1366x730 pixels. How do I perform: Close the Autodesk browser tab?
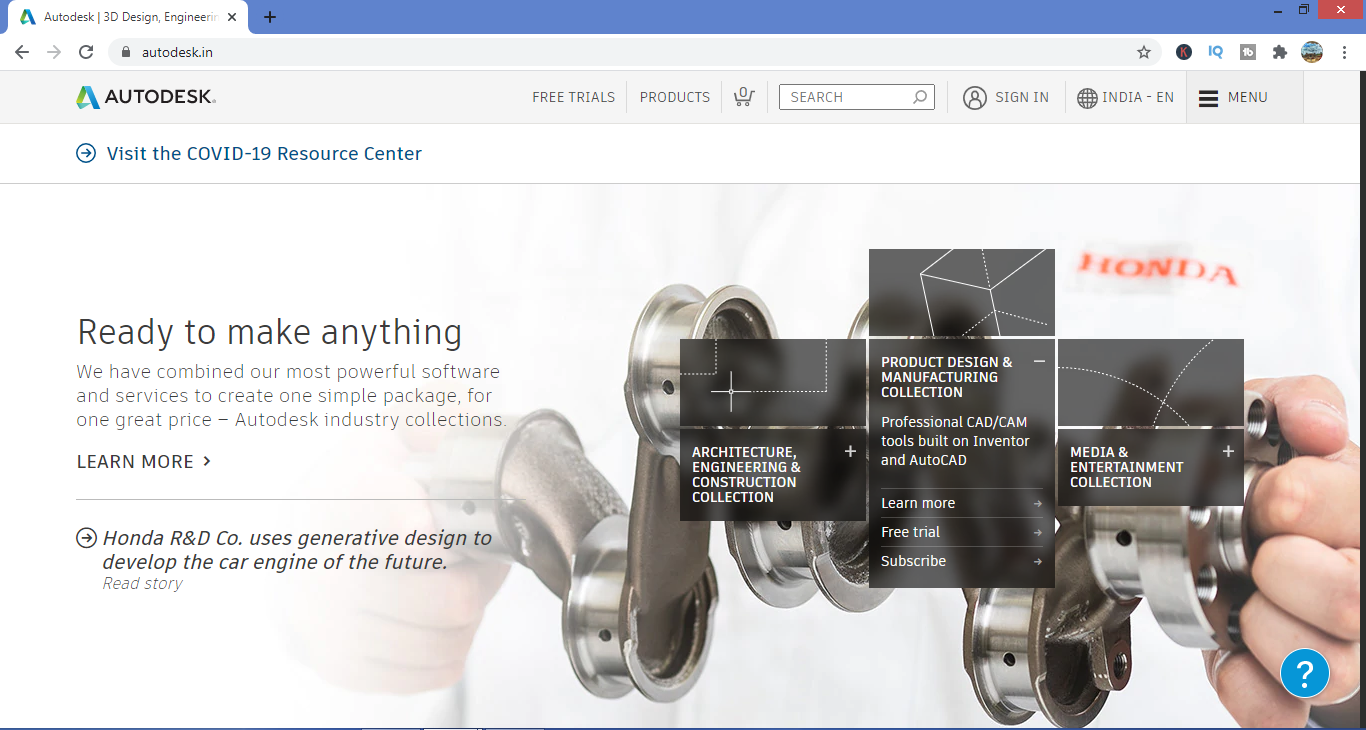coord(232,17)
